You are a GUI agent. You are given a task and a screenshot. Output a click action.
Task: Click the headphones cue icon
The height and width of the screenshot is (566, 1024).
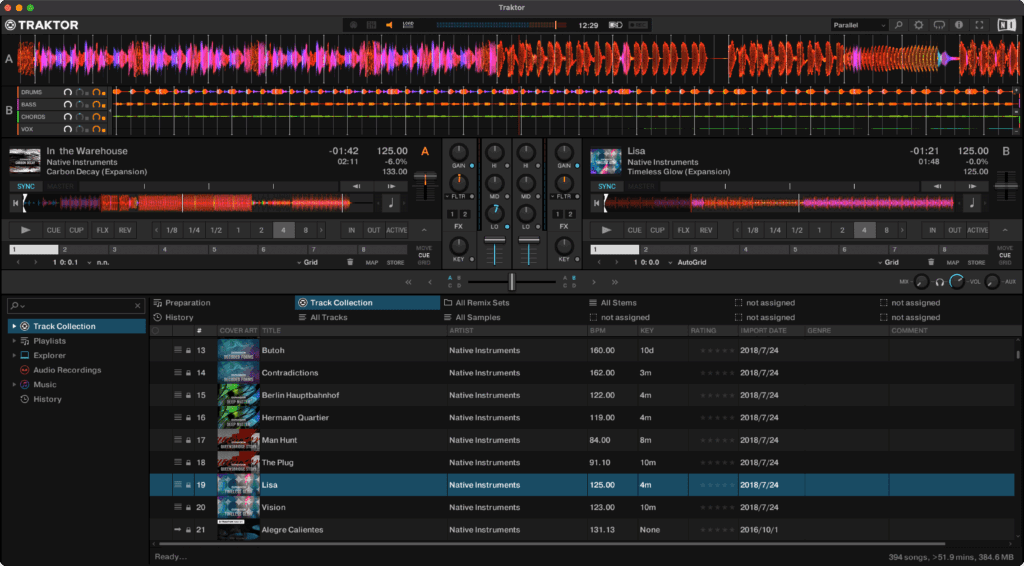coord(939,283)
